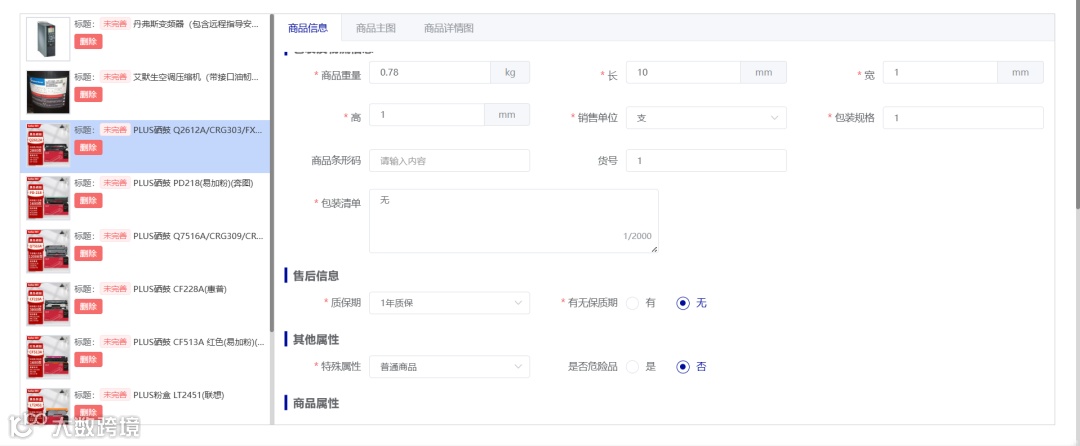Click the 宽 width input field
This screenshot has width=1080, height=446.
[940, 72]
